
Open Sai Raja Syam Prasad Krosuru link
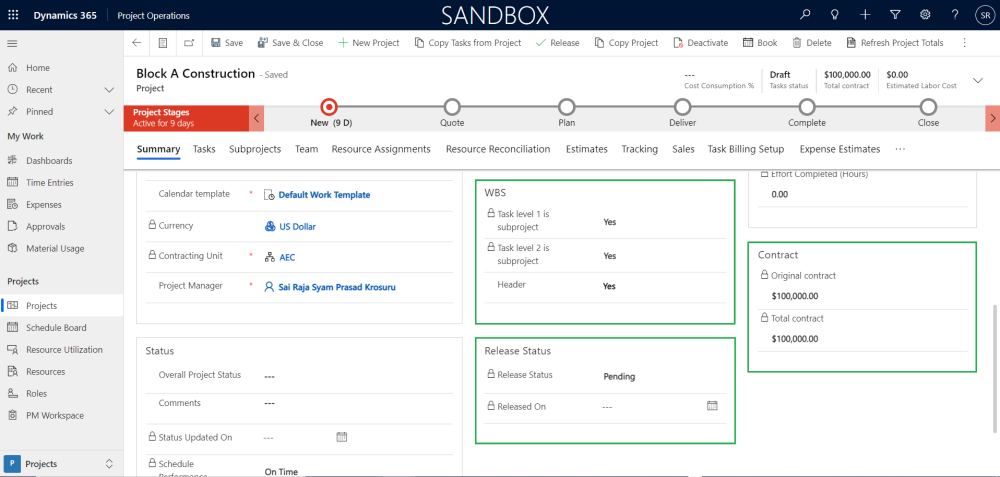[337, 288]
